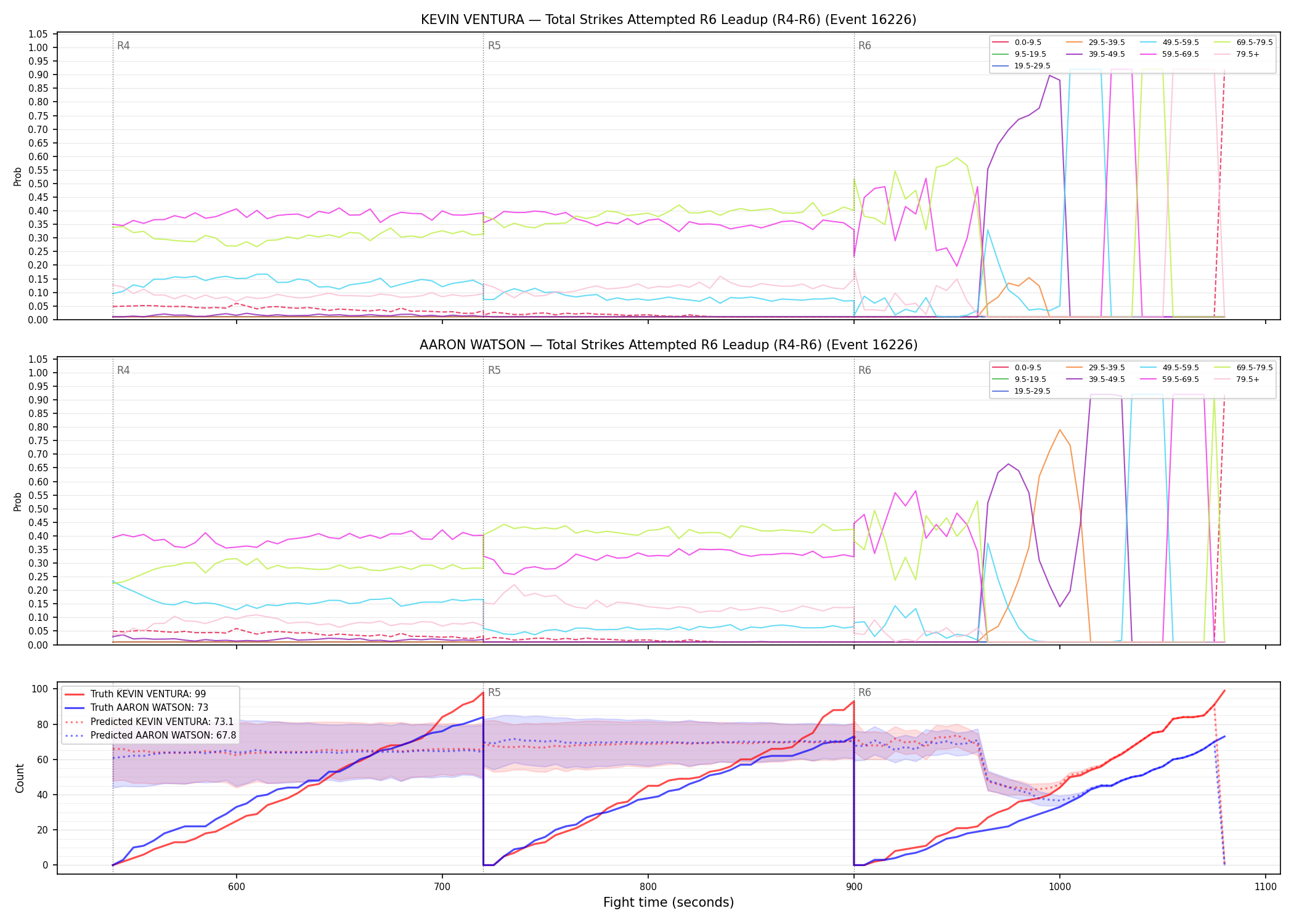Select 29.5-39.5 in Kevin Ventura legend
The image size is (1294, 924).
[1096, 43]
